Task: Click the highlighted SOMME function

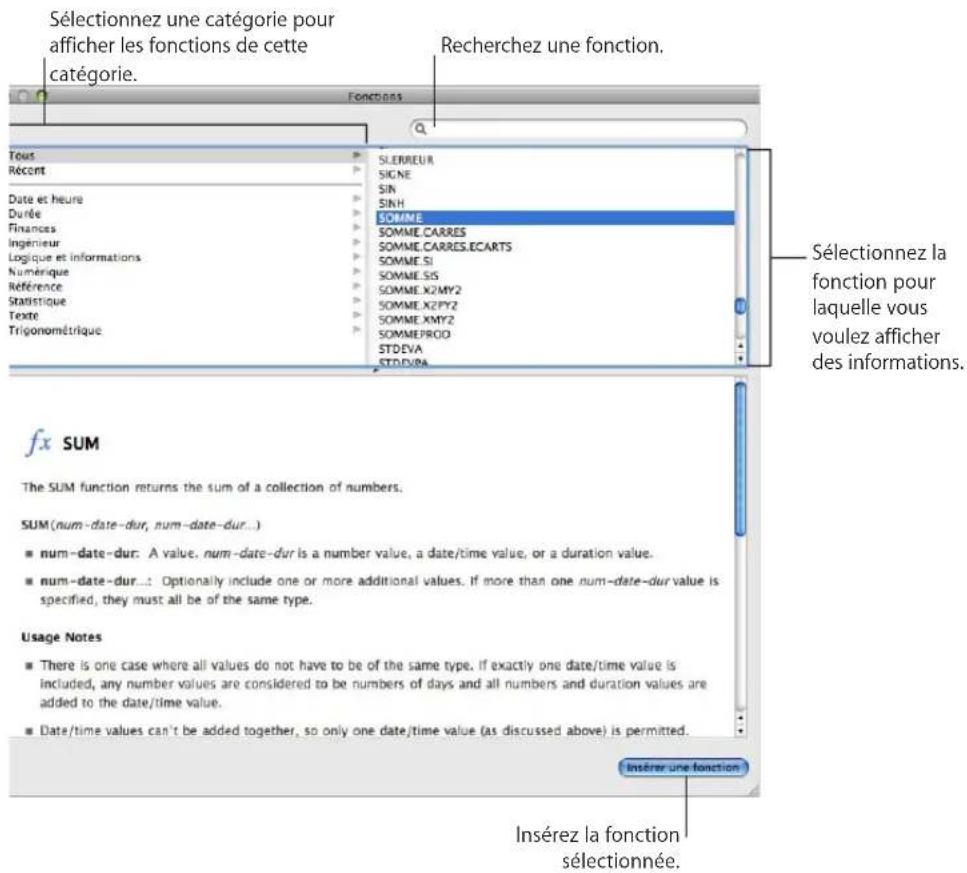Action: point(555,218)
